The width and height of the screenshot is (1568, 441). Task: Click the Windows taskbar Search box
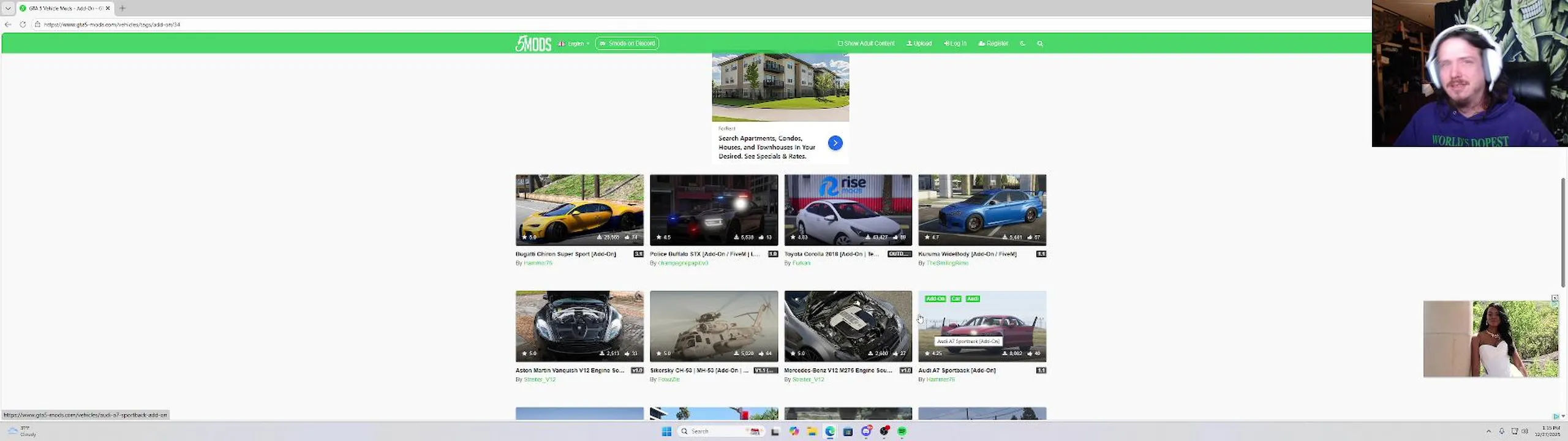pos(720,431)
